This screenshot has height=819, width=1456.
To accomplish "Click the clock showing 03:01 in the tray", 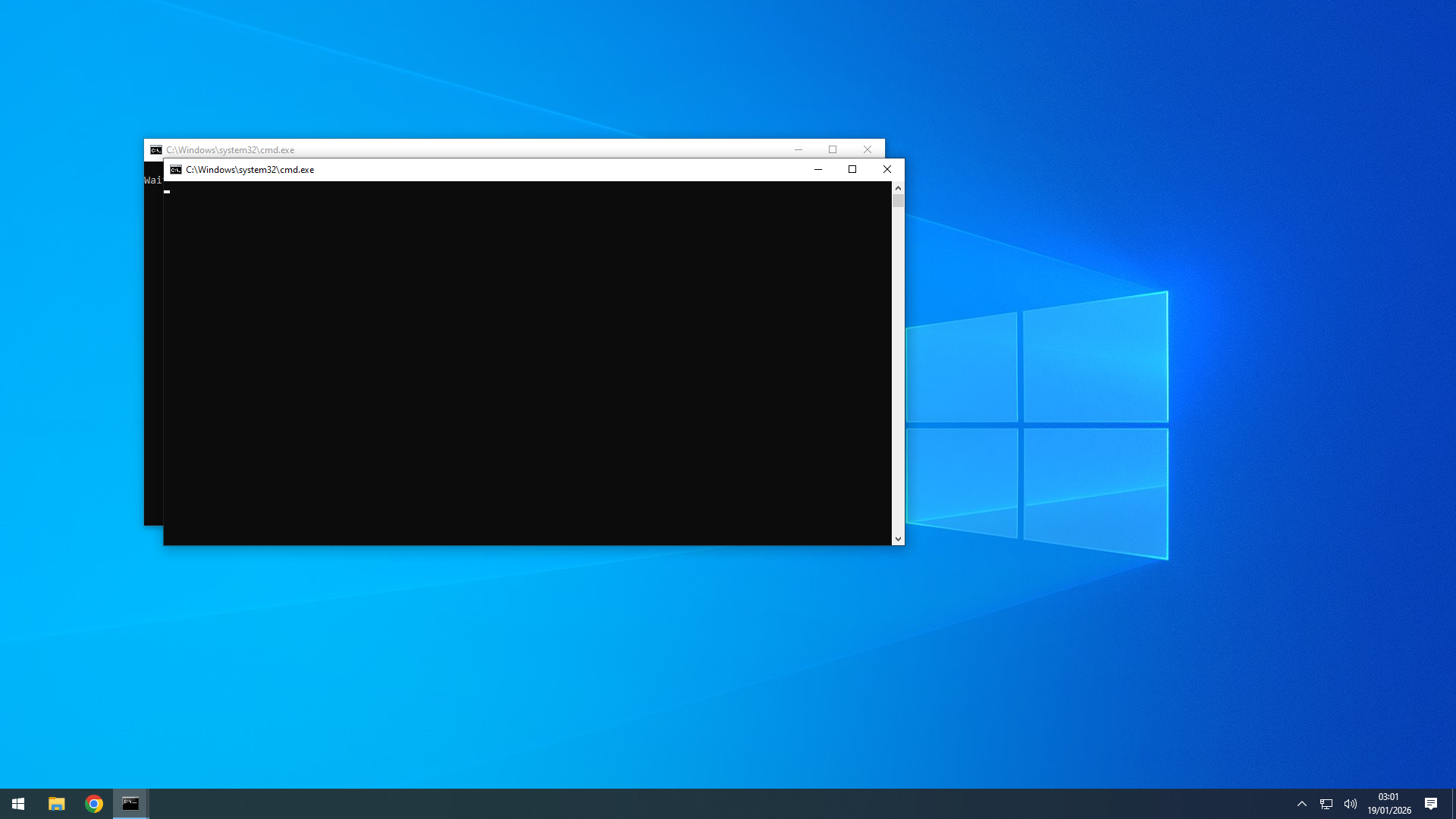I will click(x=1389, y=796).
